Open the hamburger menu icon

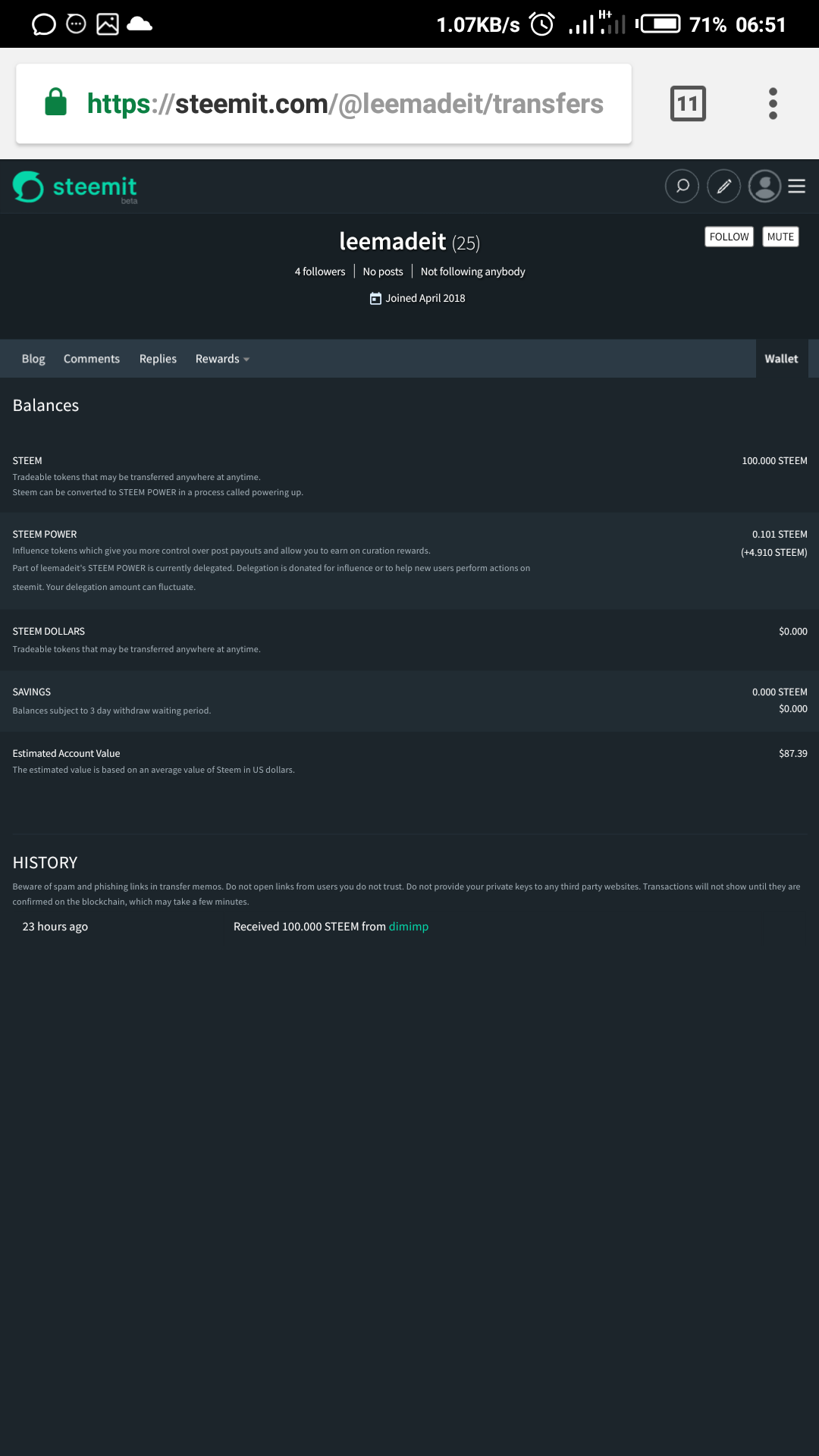pos(796,186)
